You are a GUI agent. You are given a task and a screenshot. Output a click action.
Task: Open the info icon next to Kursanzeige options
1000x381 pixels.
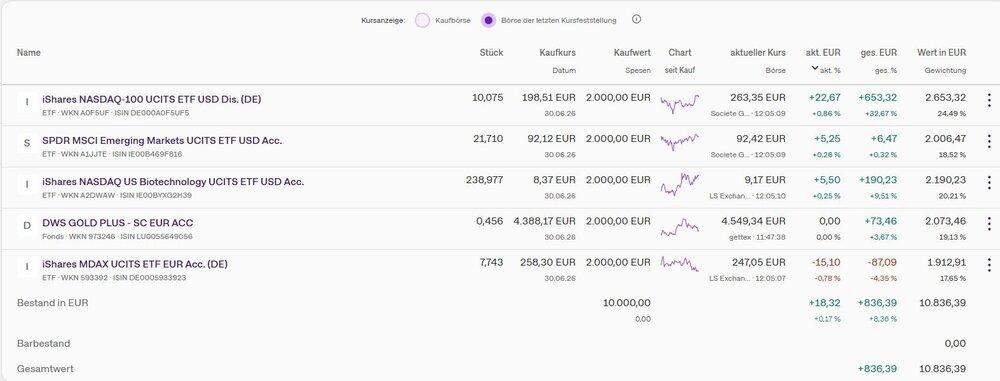tap(636, 20)
